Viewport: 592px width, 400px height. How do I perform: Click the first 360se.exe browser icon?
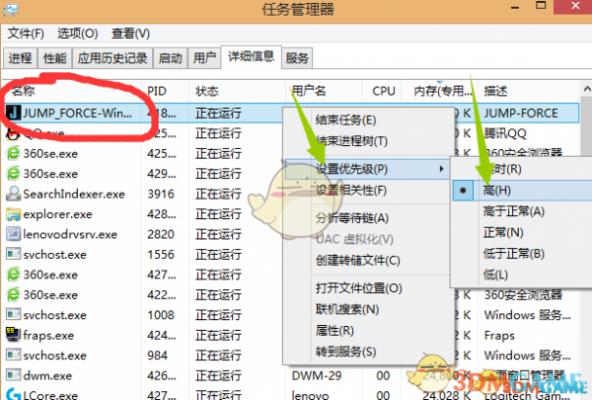(x=13, y=153)
